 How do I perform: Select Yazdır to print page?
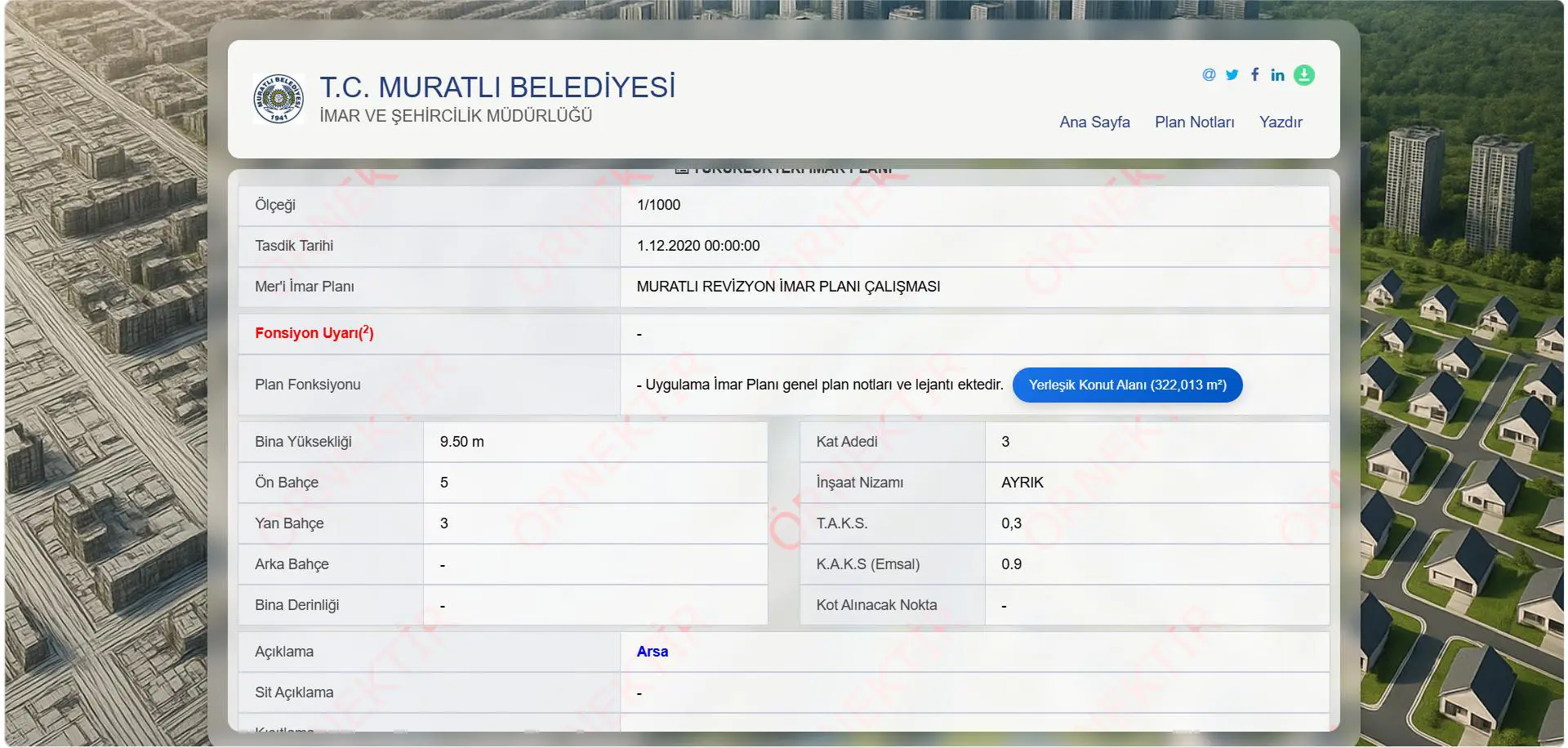tap(1281, 122)
